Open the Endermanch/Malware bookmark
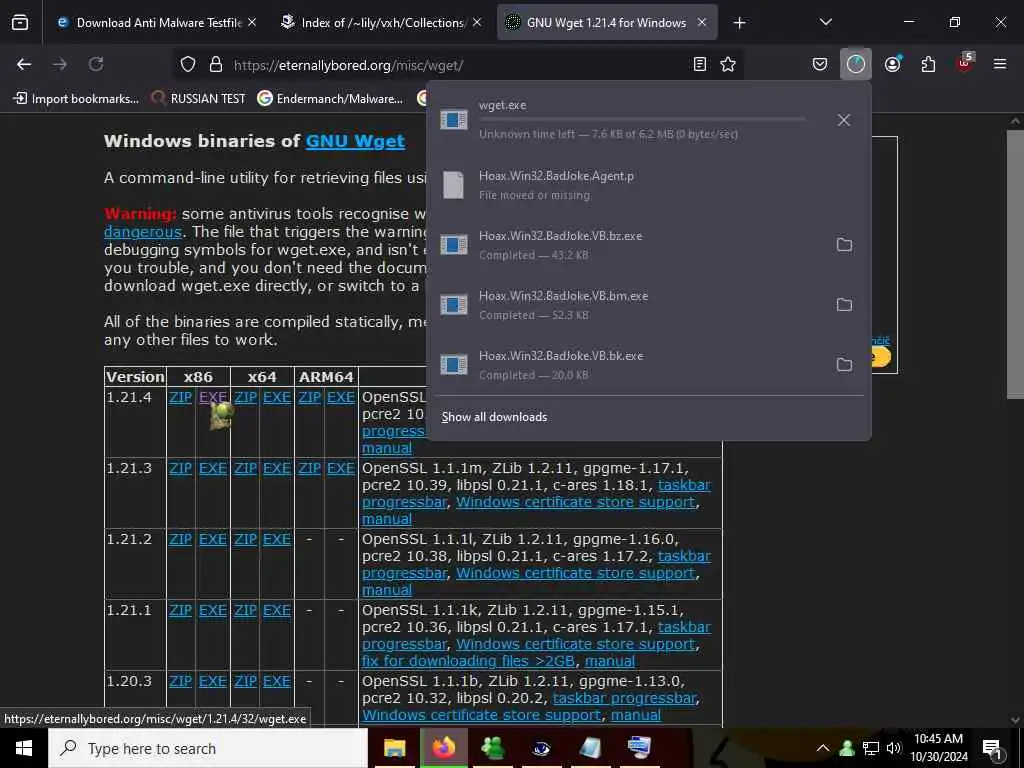The image size is (1024, 768). [x=330, y=99]
